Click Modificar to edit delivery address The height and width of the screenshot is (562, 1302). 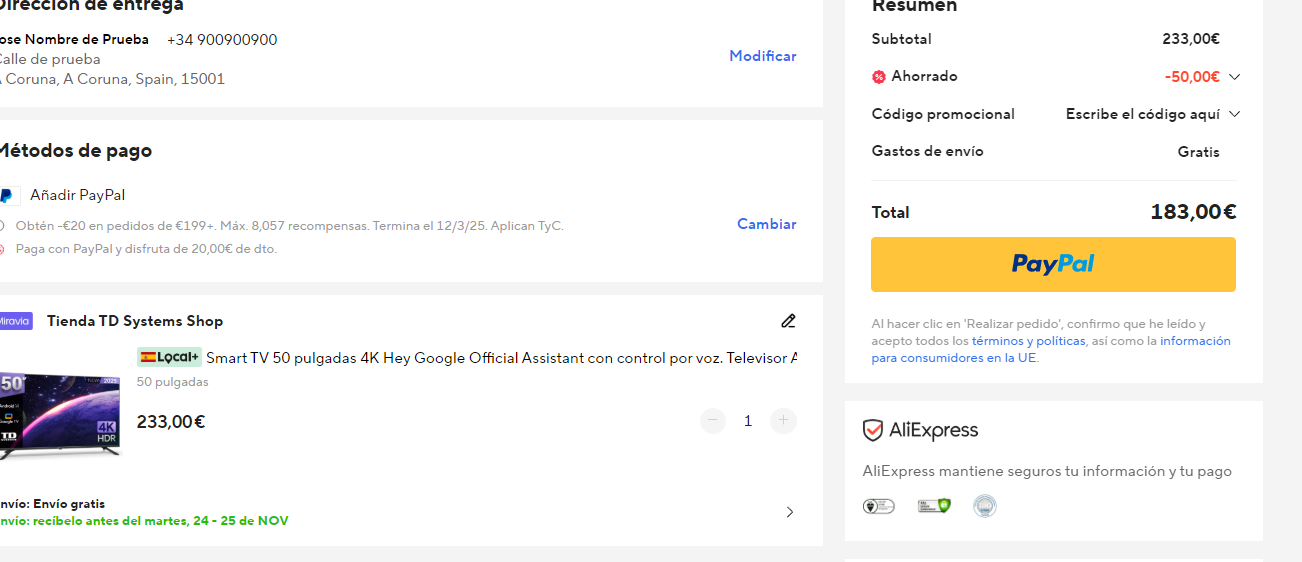coord(763,56)
